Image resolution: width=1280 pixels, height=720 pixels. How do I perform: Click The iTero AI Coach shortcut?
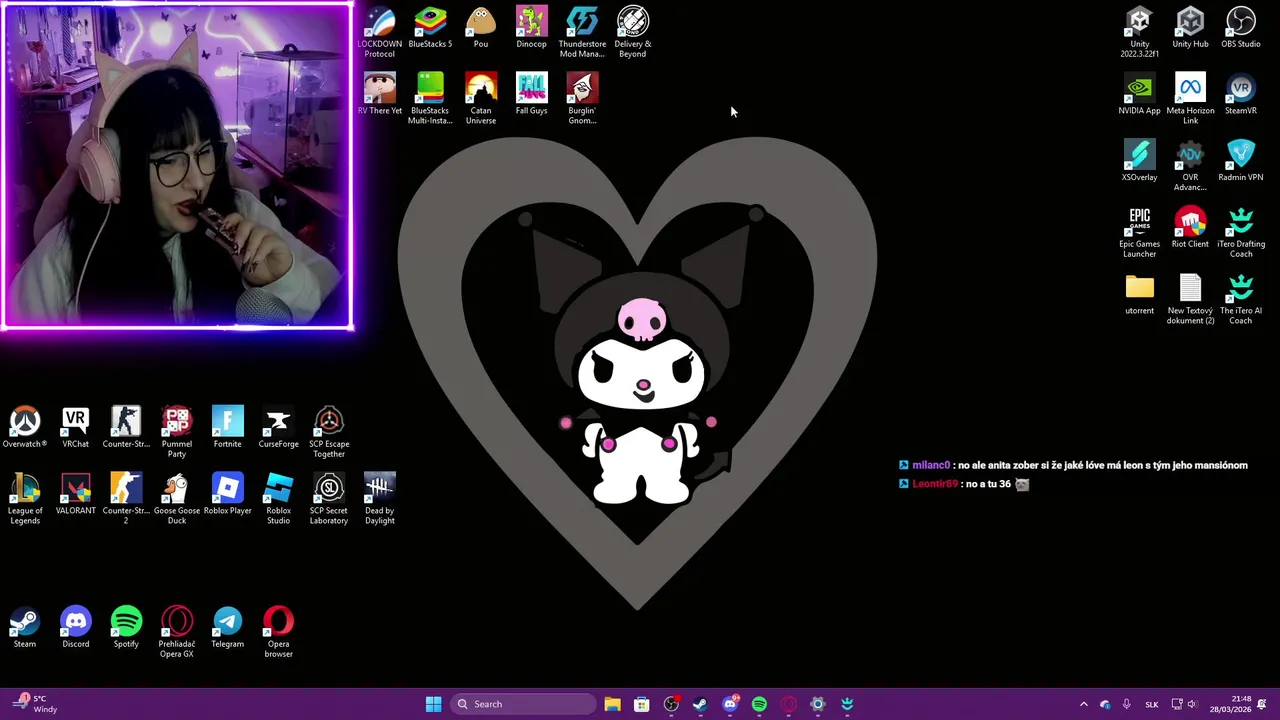coord(1241,298)
